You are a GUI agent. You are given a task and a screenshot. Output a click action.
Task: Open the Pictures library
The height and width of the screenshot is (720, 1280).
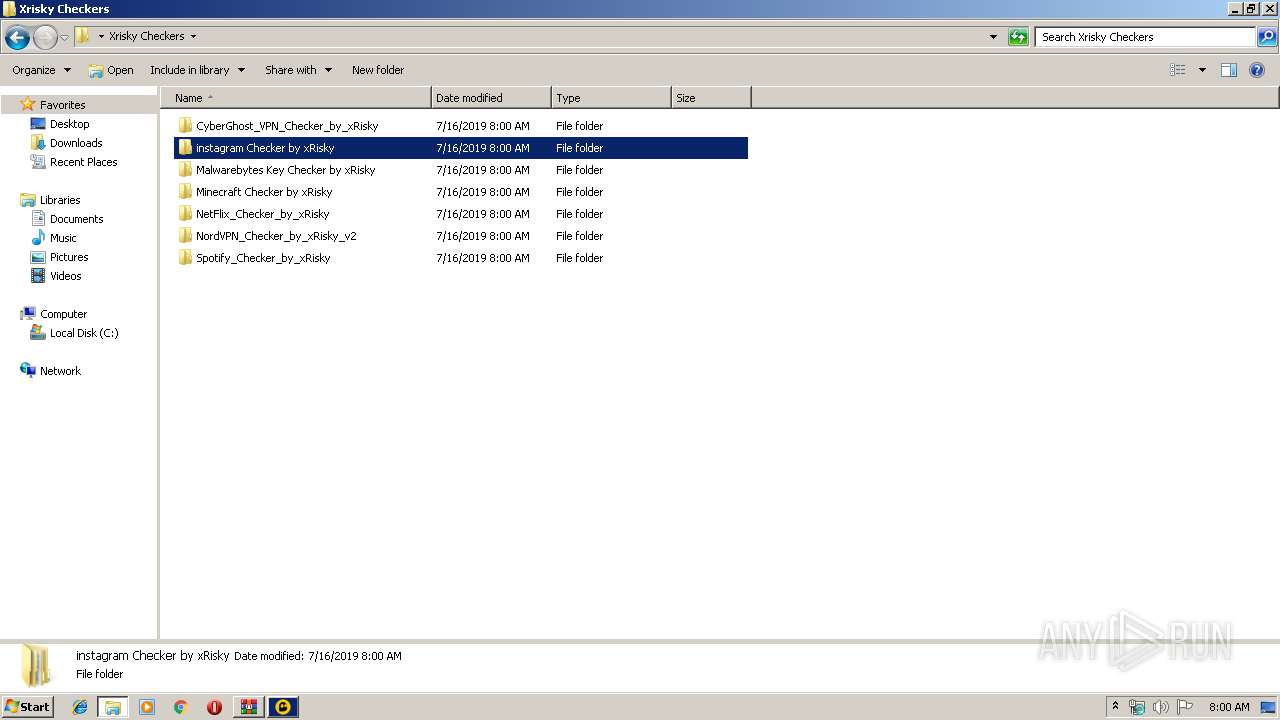click(69, 257)
